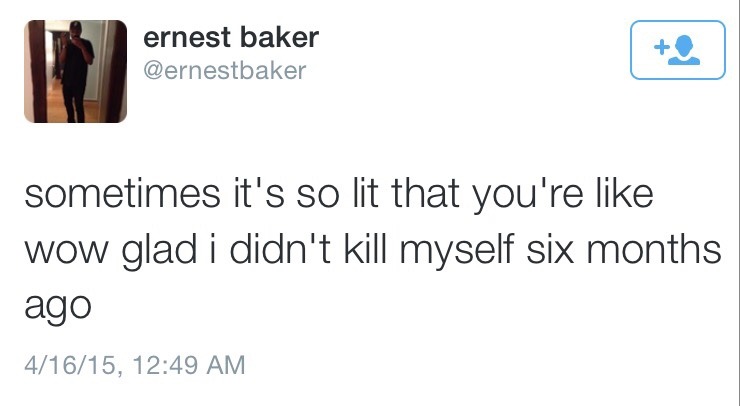Click the word 'lit' in the tweet

pos(365,193)
